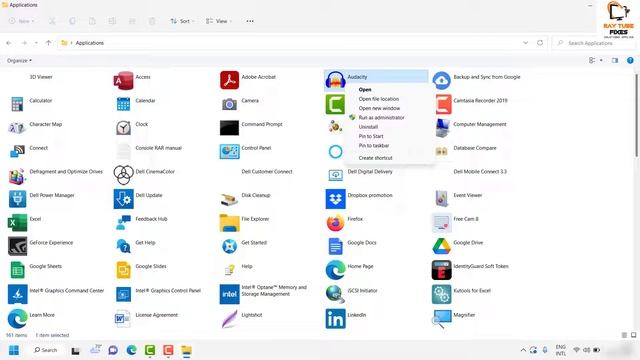The width and height of the screenshot is (640, 360).
Task: Open the Help question mark button
Action: tap(630, 60)
